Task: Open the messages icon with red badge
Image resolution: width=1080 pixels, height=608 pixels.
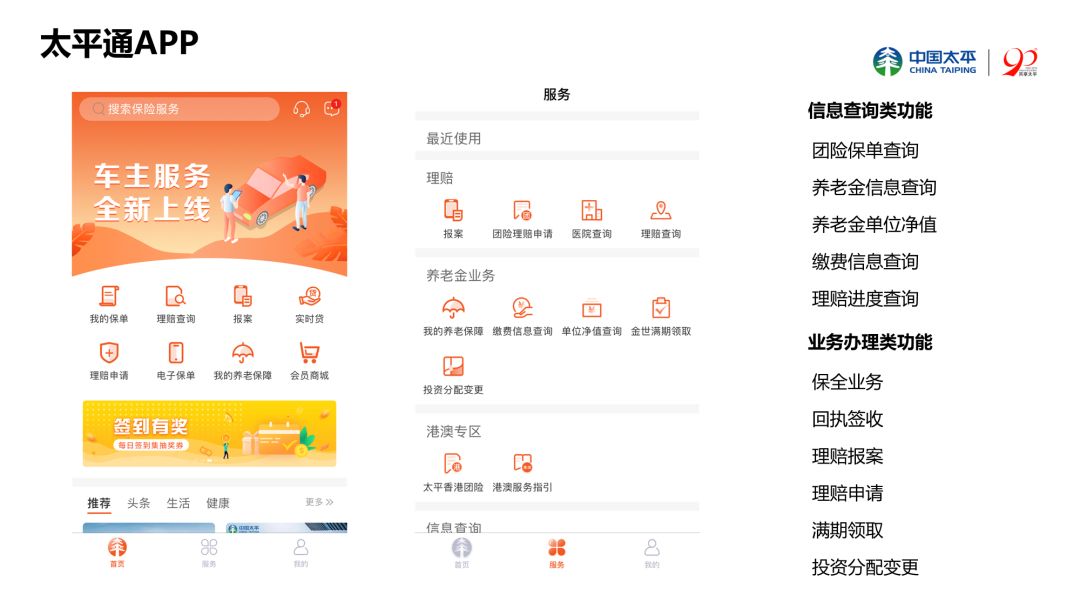Action: click(332, 107)
